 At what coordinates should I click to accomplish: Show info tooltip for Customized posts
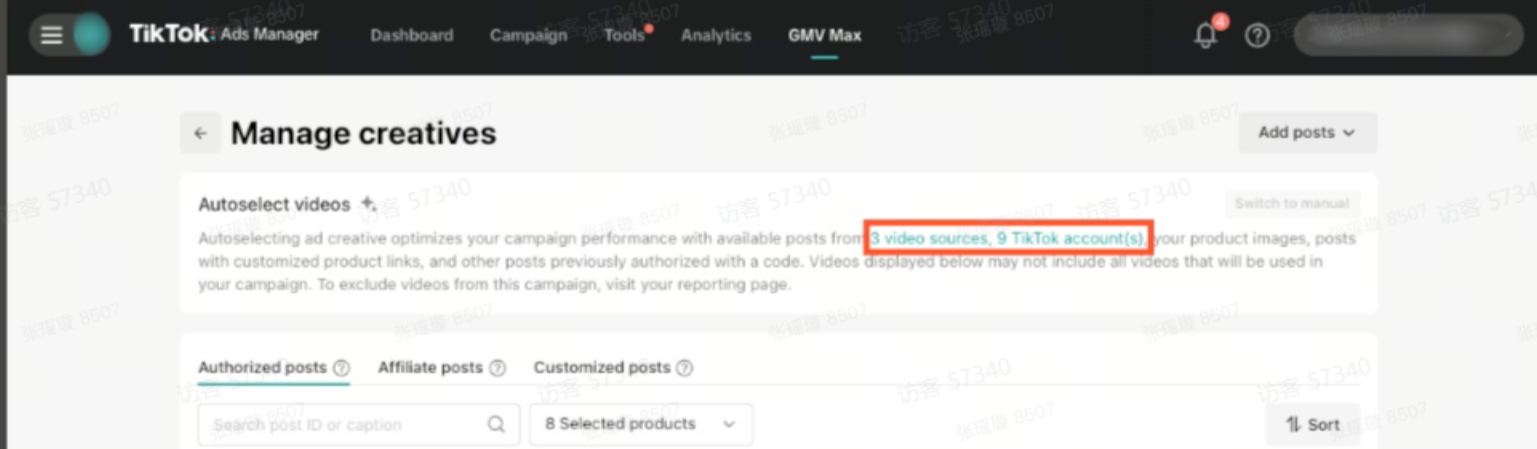coord(684,368)
